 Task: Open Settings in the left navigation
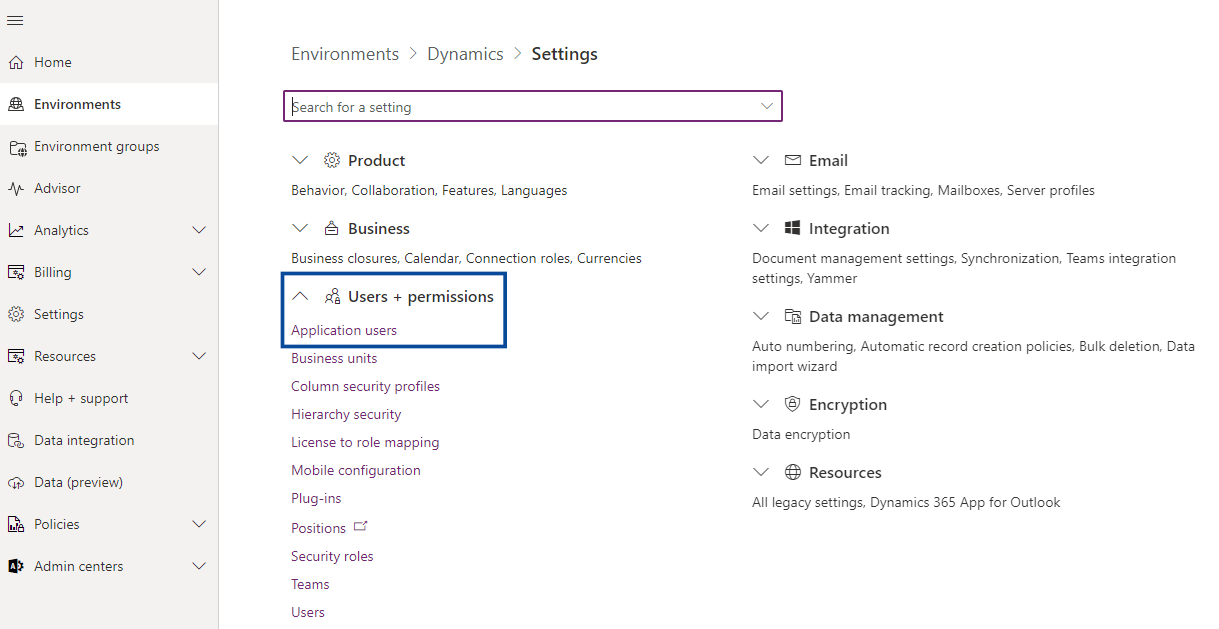58,314
